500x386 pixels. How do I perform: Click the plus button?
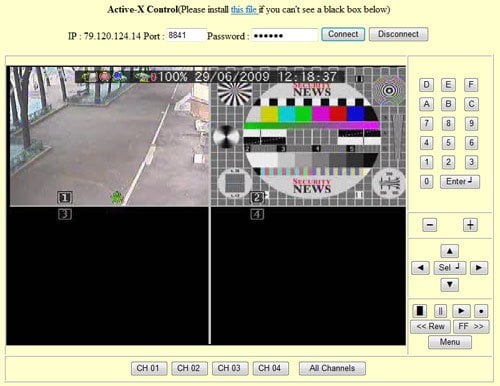(470, 225)
